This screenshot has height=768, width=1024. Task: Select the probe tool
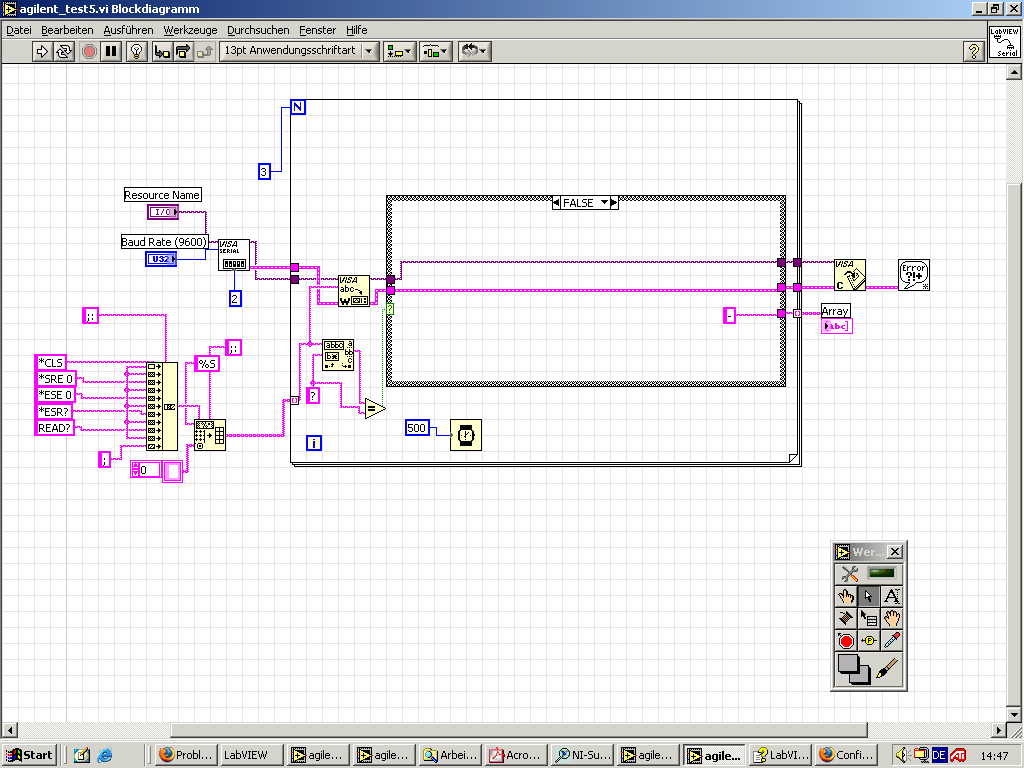pyautogui.click(x=870, y=641)
